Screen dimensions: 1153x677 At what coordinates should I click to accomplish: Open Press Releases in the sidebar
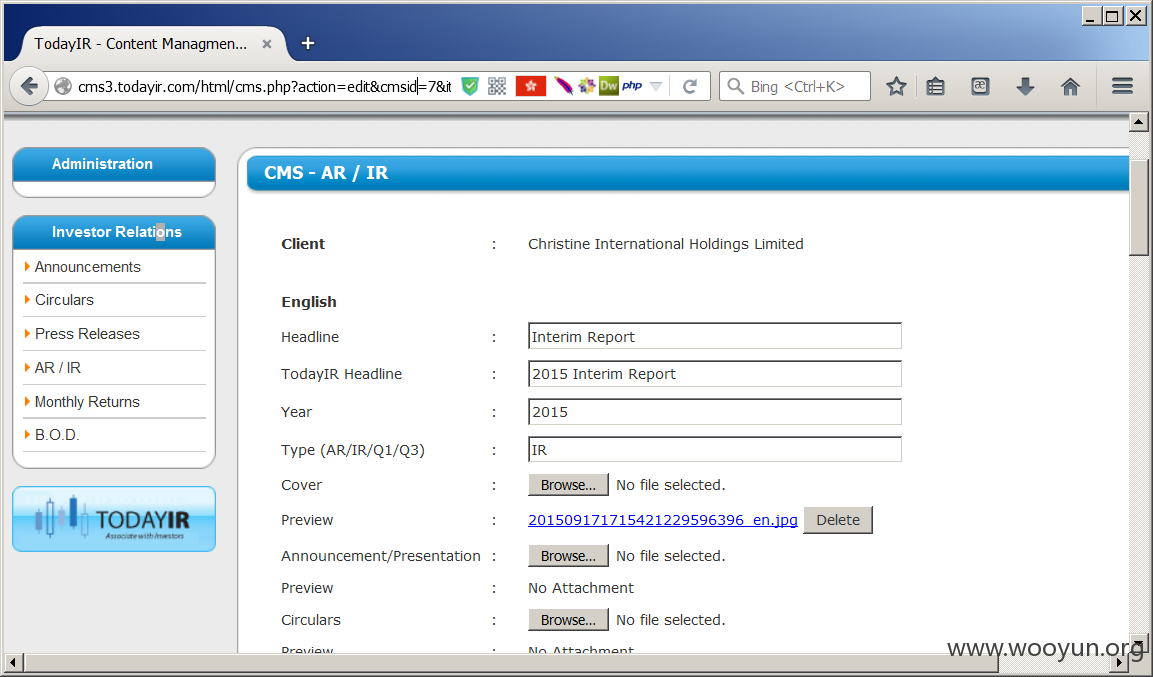(87, 334)
